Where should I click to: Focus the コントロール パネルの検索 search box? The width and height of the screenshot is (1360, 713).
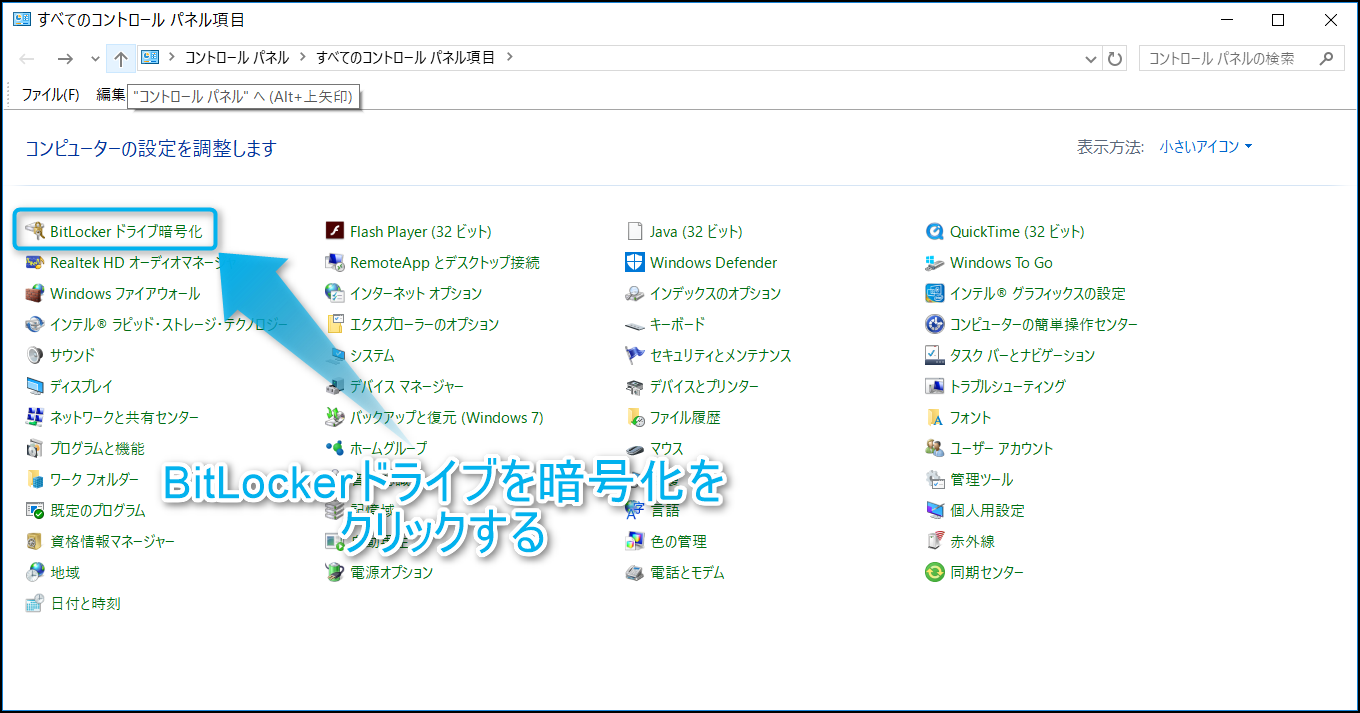(x=1230, y=59)
